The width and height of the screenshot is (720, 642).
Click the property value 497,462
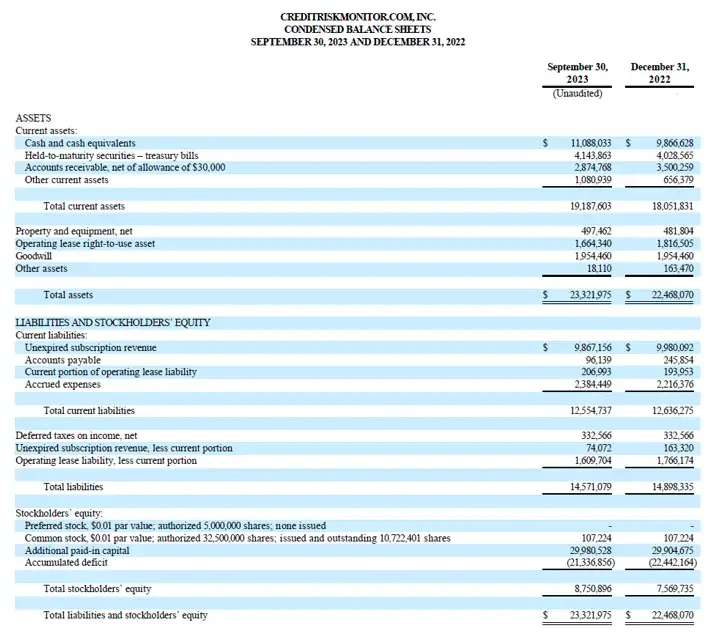click(x=596, y=231)
